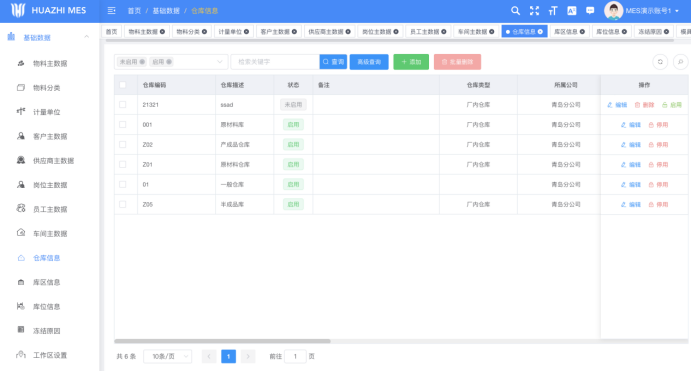Toggle the select-all header checkbox
Screen dimensions: 691x372
click(123, 85)
